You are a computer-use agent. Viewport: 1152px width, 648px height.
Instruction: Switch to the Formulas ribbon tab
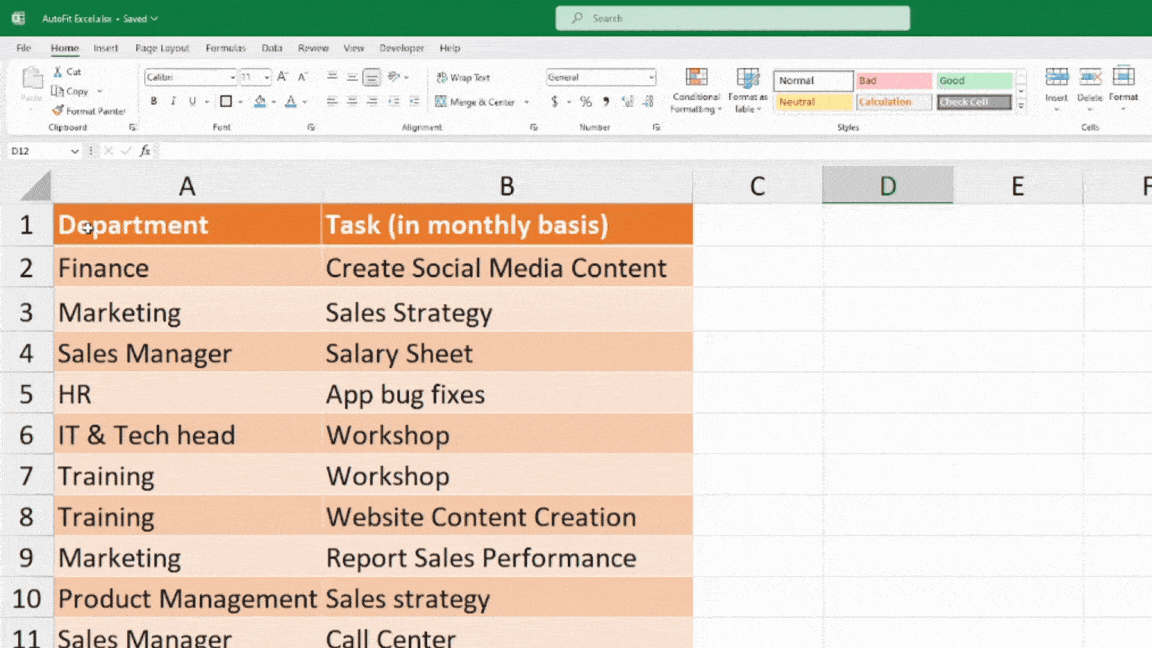point(225,48)
